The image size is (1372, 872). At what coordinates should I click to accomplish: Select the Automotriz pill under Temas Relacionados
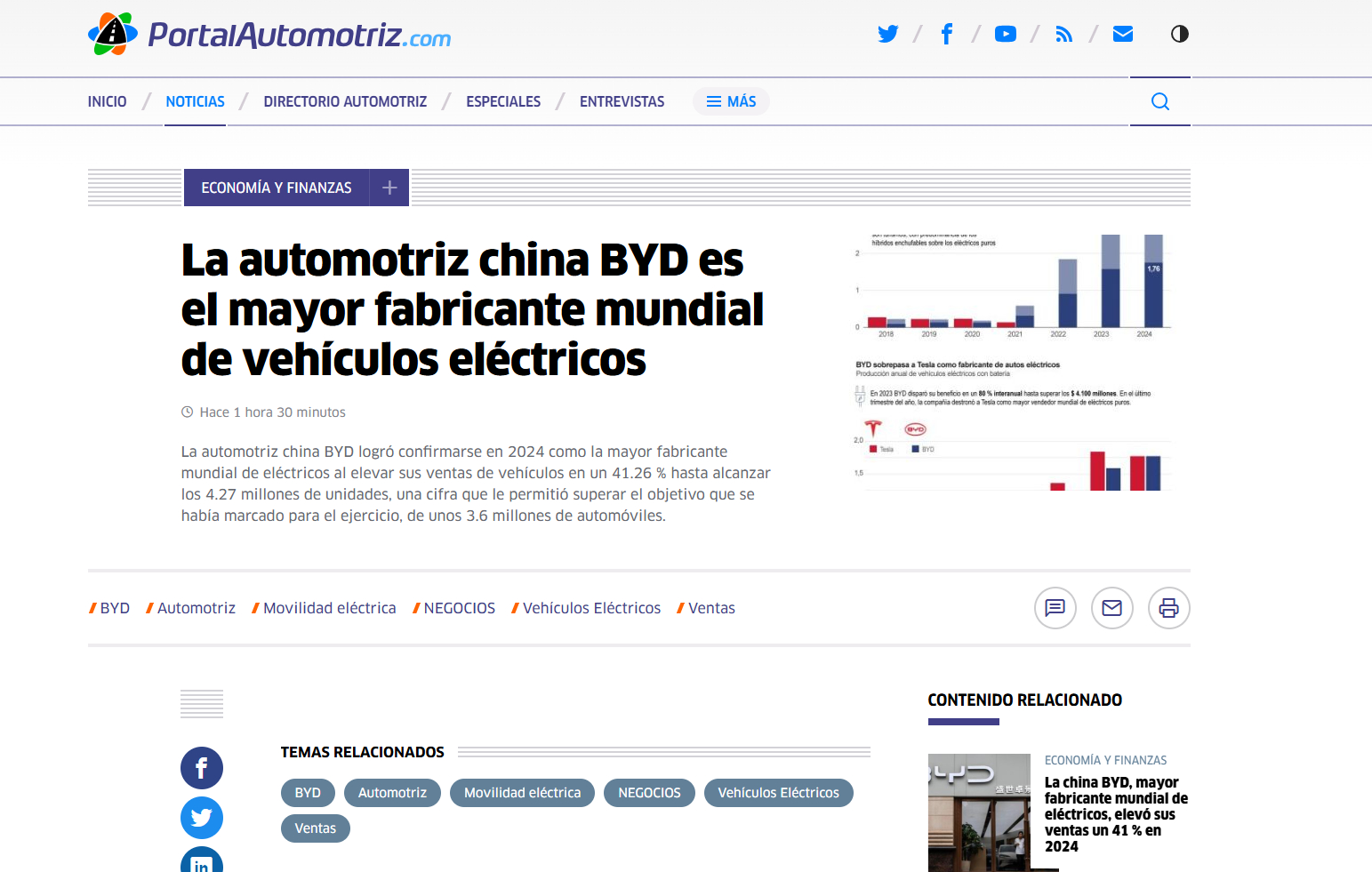click(392, 793)
